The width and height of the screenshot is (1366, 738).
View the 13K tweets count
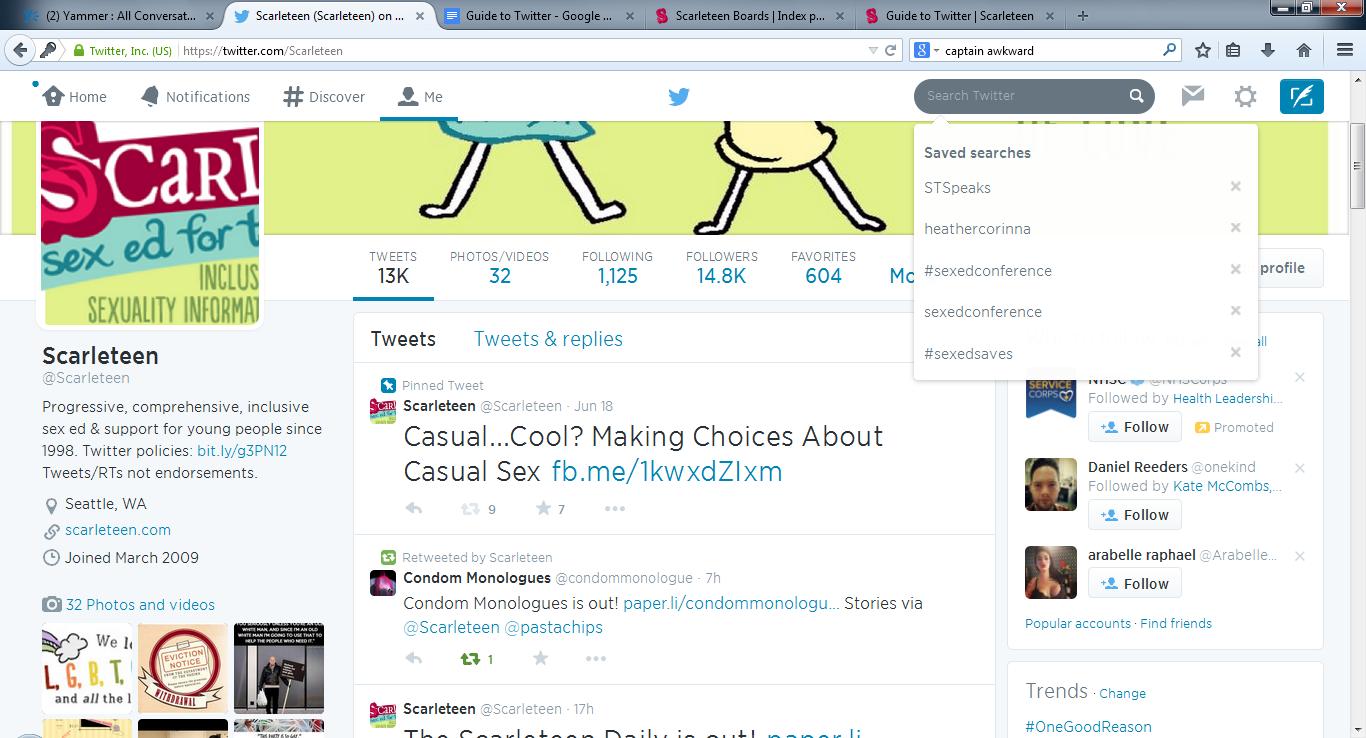click(x=393, y=268)
